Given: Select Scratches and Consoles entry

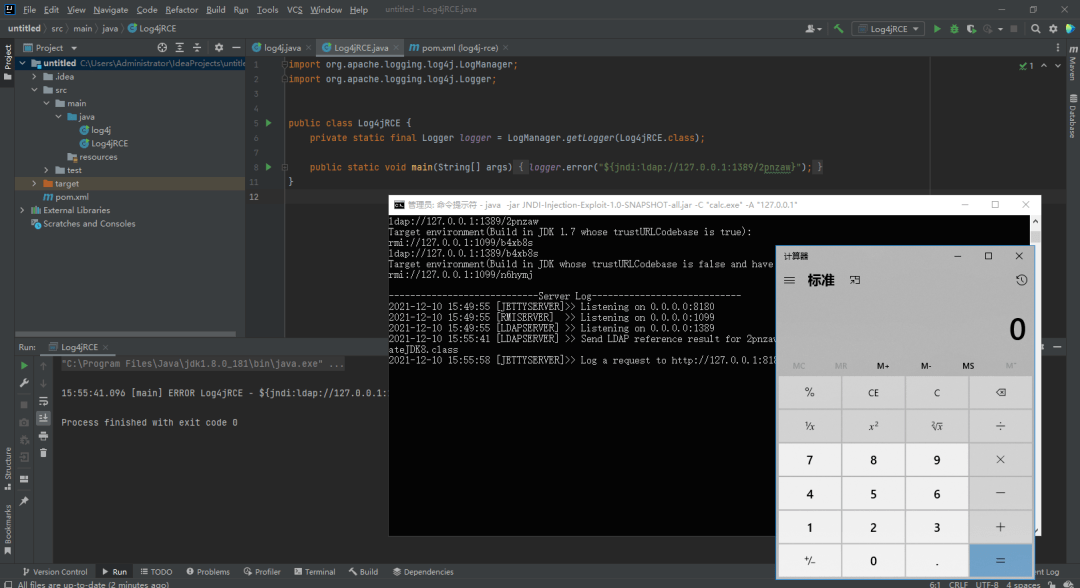Looking at the screenshot, I should tap(83, 224).
